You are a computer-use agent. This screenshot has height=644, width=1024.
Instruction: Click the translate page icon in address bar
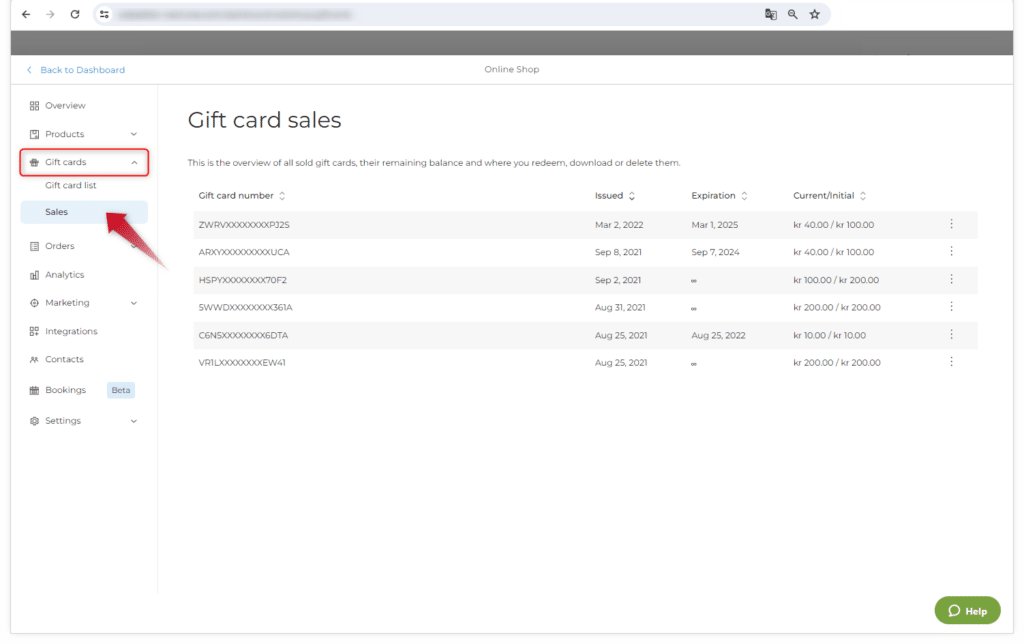tap(770, 15)
